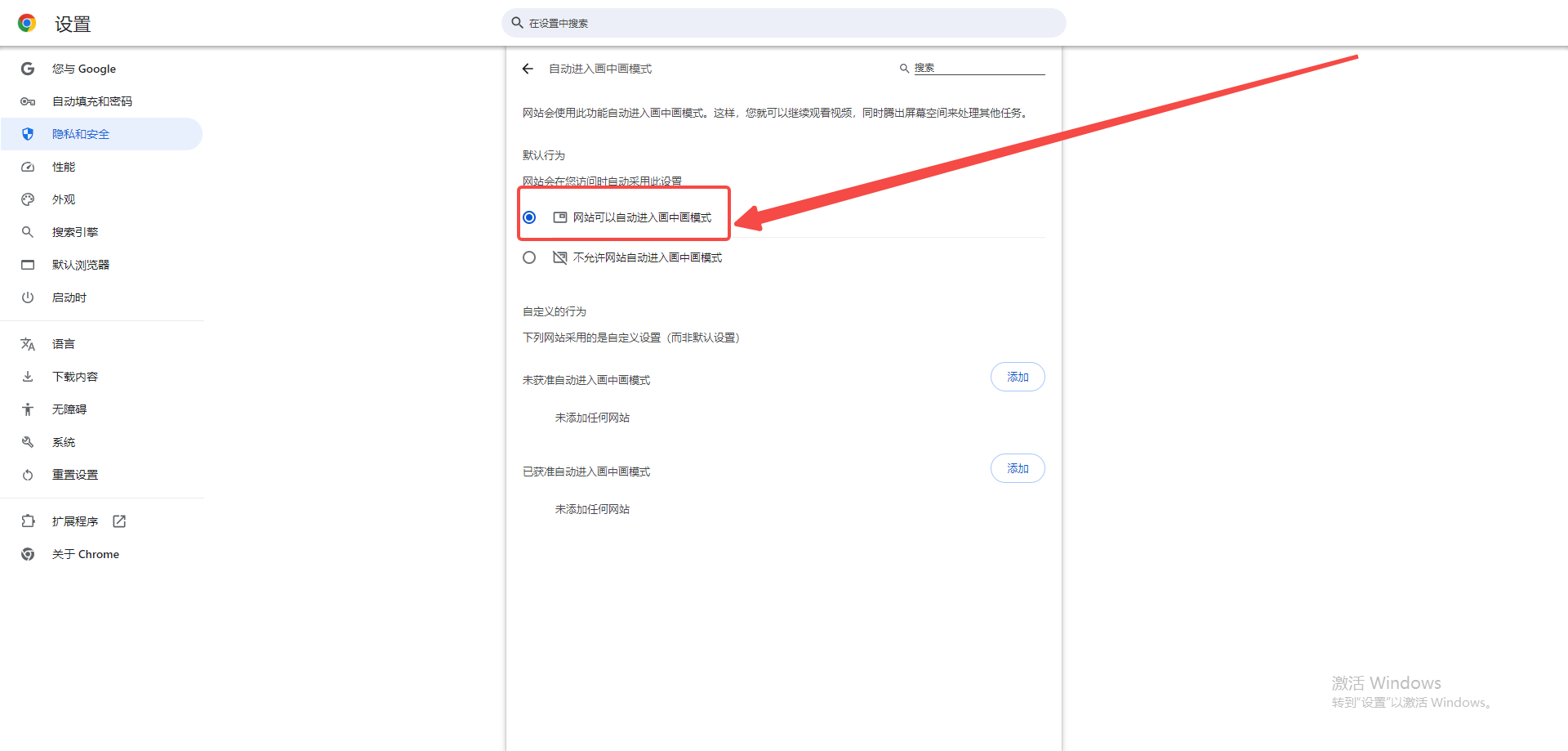Click the About Chrome icon

point(28,554)
